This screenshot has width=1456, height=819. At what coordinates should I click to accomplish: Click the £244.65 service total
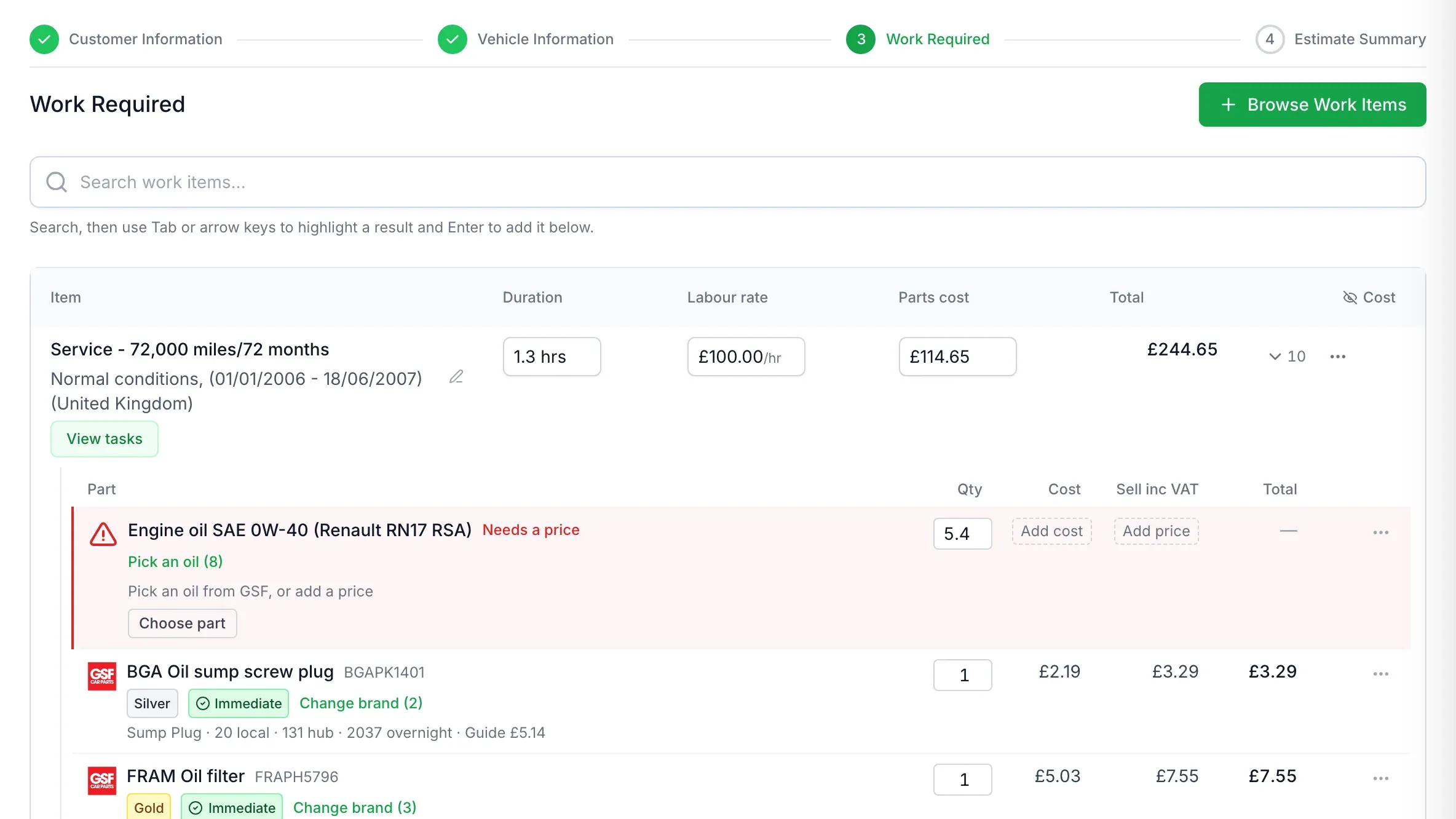[x=1182, y=349]
